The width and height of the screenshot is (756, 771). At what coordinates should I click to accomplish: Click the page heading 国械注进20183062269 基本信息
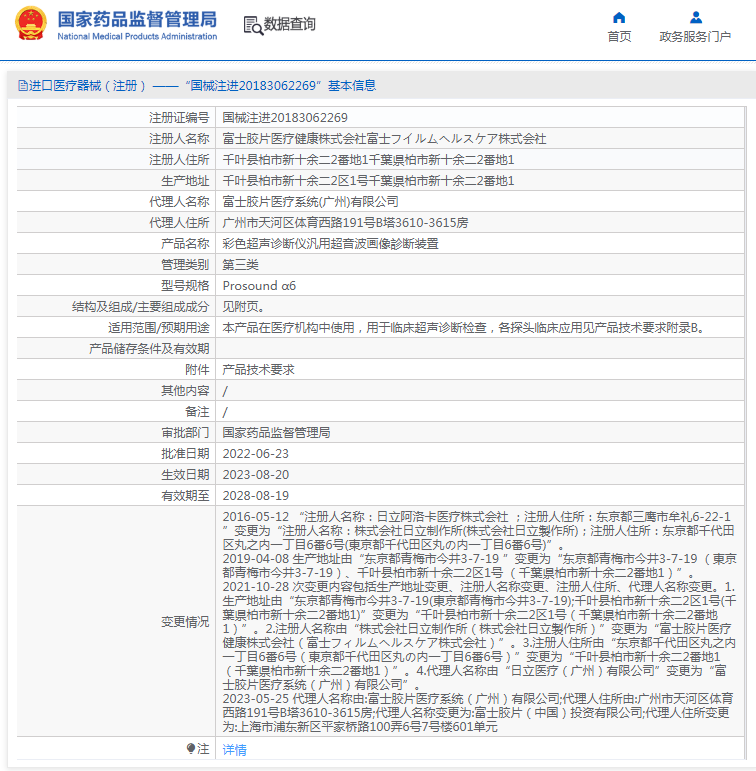coord(280,86)
